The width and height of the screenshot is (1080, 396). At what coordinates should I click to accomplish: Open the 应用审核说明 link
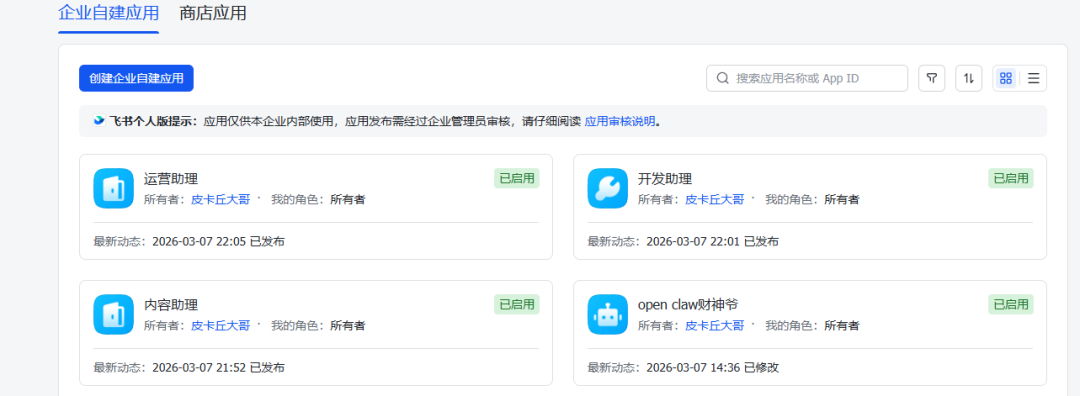[620, 122]
